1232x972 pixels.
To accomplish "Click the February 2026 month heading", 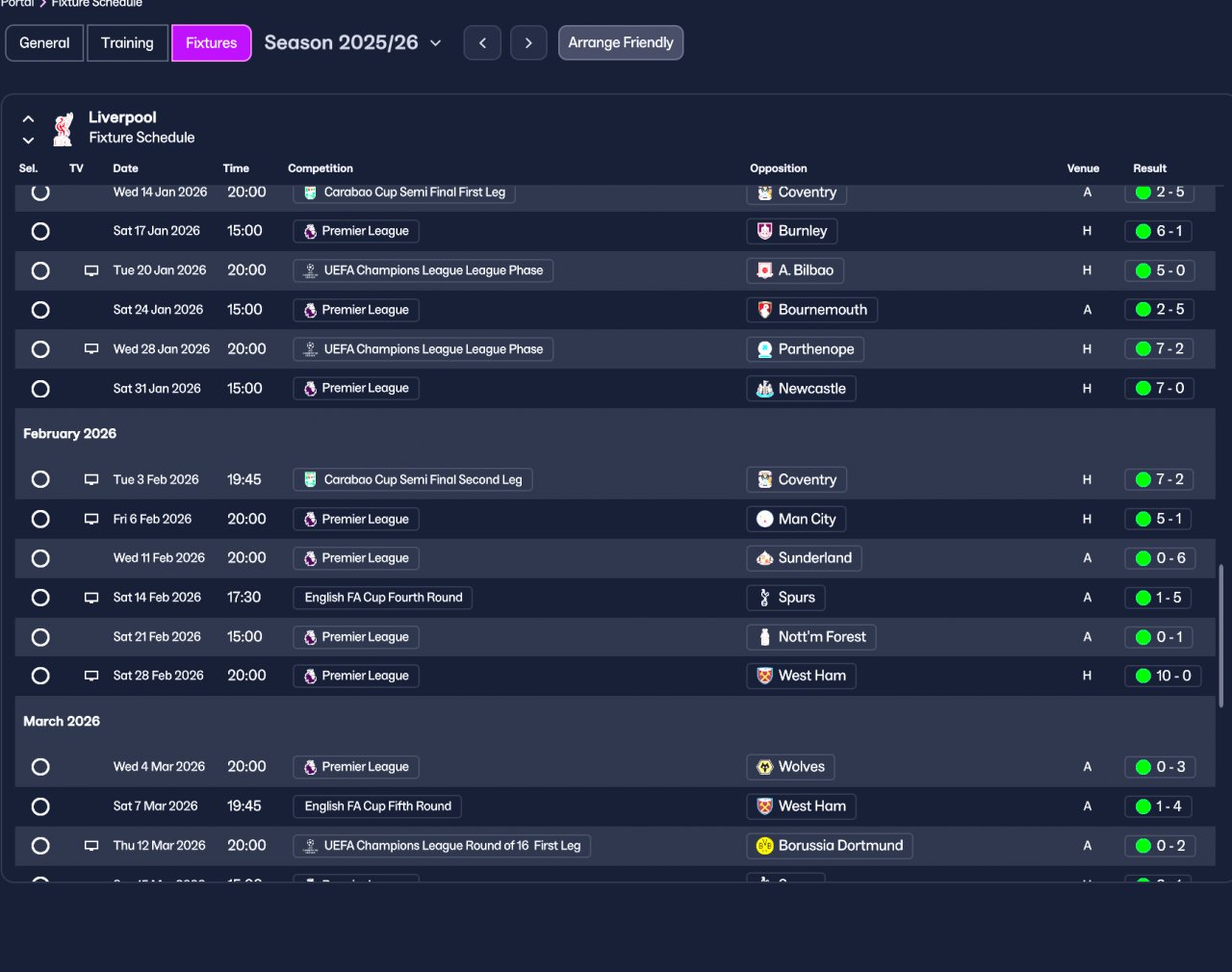I will click(x=69, y=434).
